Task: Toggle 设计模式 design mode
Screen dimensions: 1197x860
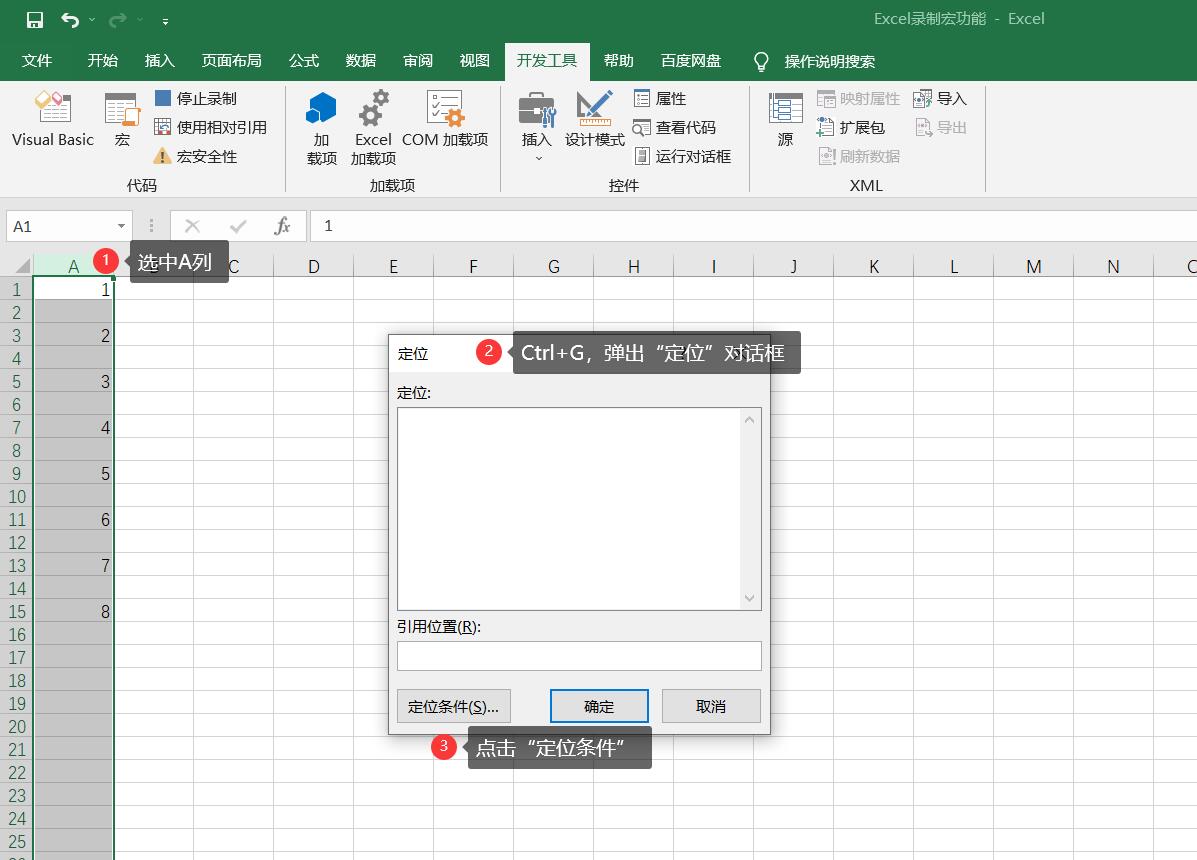Action: click(x=595, y=118)
